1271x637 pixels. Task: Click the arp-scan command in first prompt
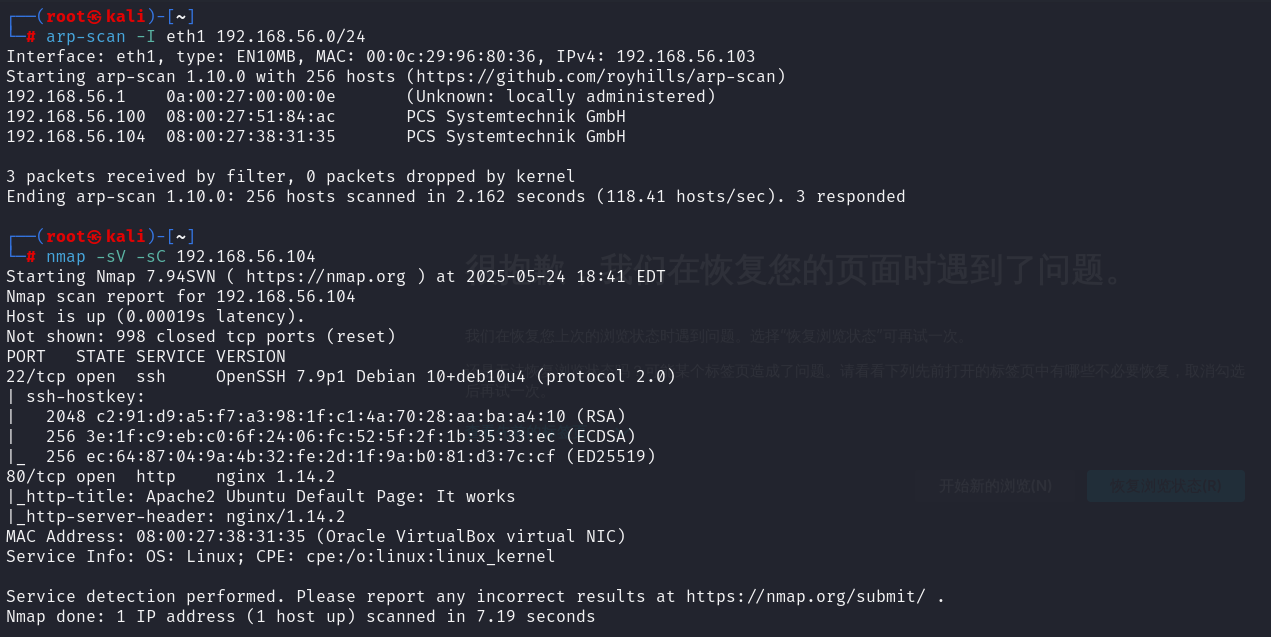[x=206, y=36]
